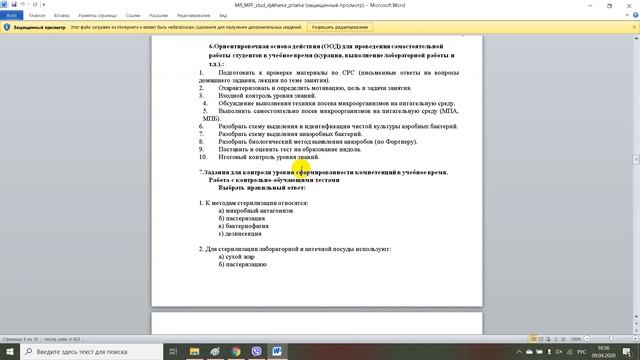Click the network signal tray icon
This screenshot has width=640, height=360.
click(569, 352)
